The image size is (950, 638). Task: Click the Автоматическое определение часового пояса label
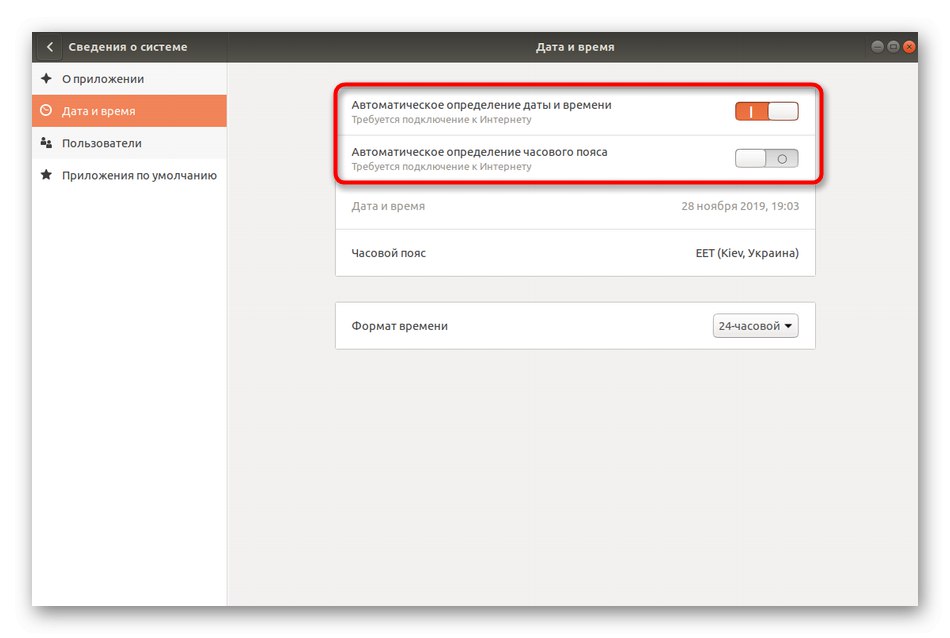(x=479, y=152)
